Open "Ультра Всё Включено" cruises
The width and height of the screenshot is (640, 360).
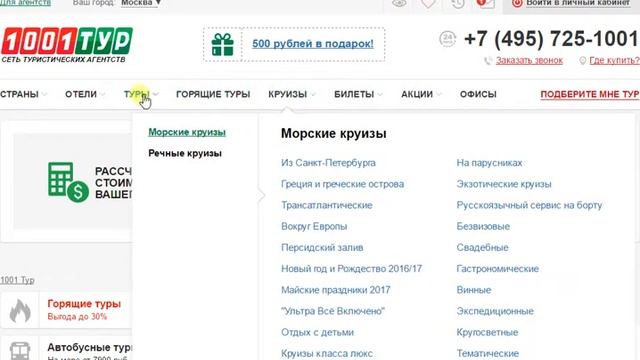tap(333, 311)
